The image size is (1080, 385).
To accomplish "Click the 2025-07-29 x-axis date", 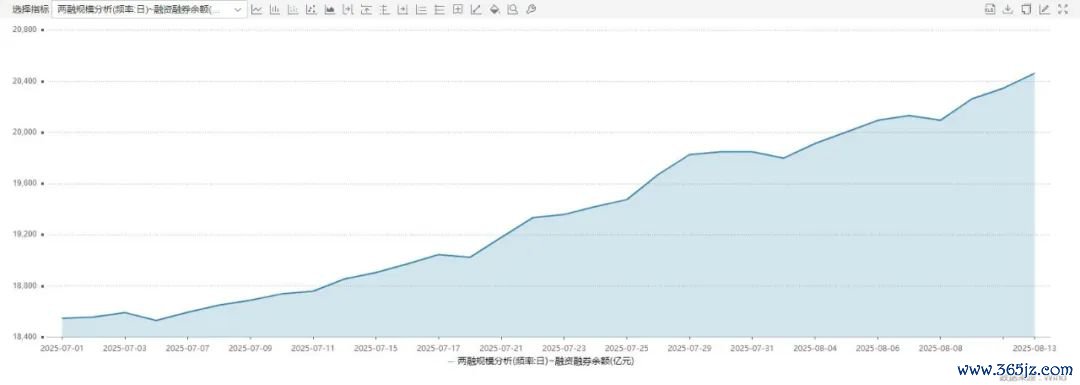I will [x=689, y=348].
